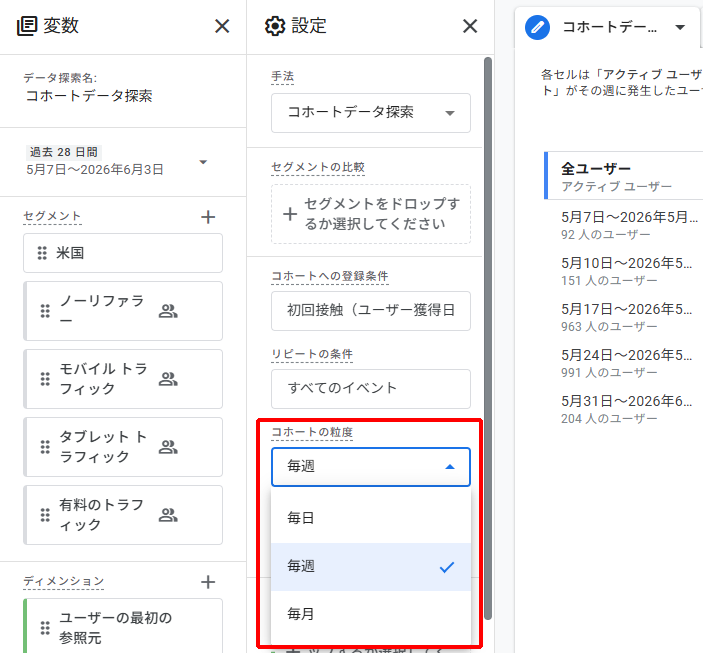This screenshot has height=653, width=703.
Task: Select the モバイル トラフィック segment
Action: point(123,379)
